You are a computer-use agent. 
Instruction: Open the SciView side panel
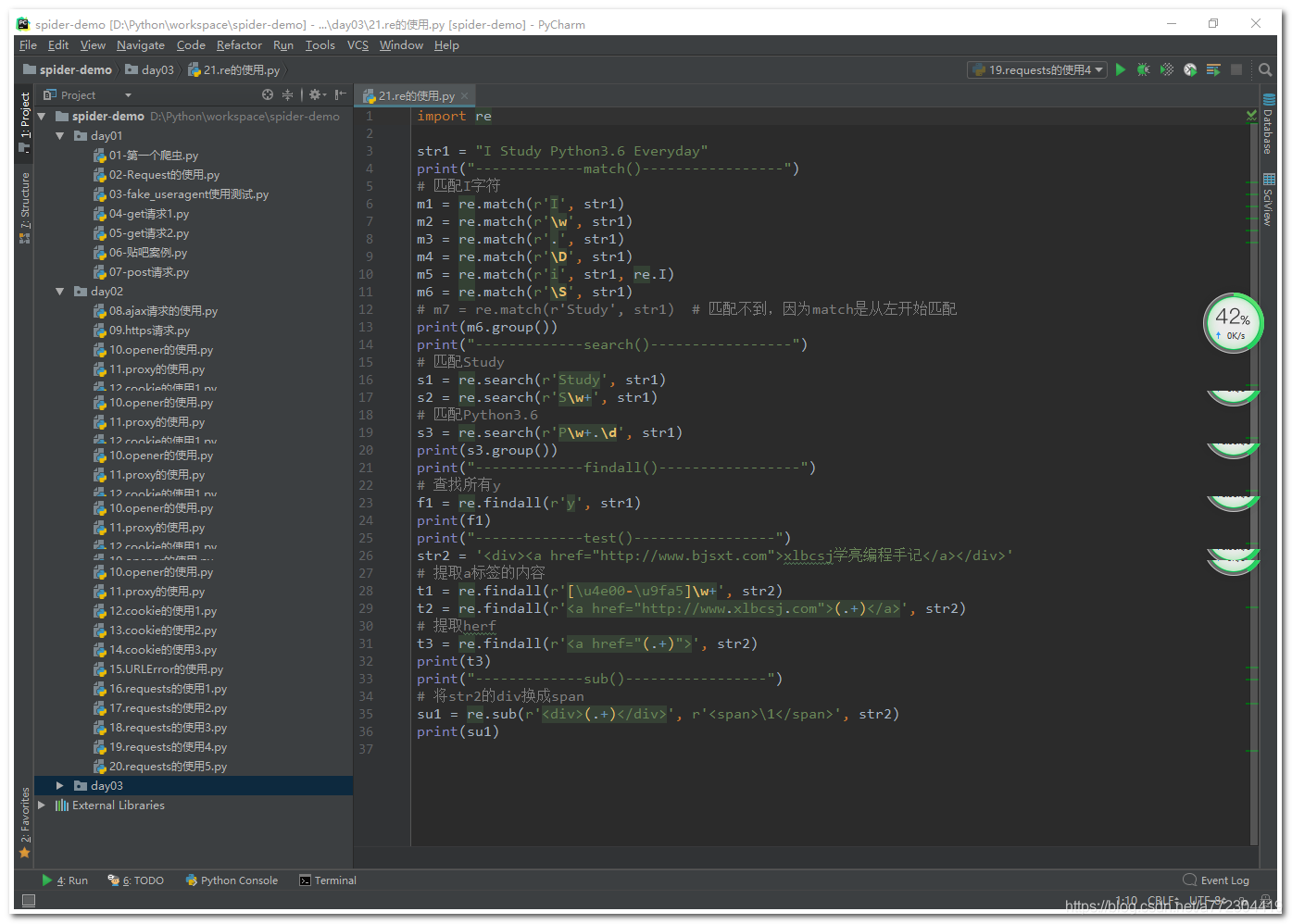pyautogui.click(x=1268, y=199)
